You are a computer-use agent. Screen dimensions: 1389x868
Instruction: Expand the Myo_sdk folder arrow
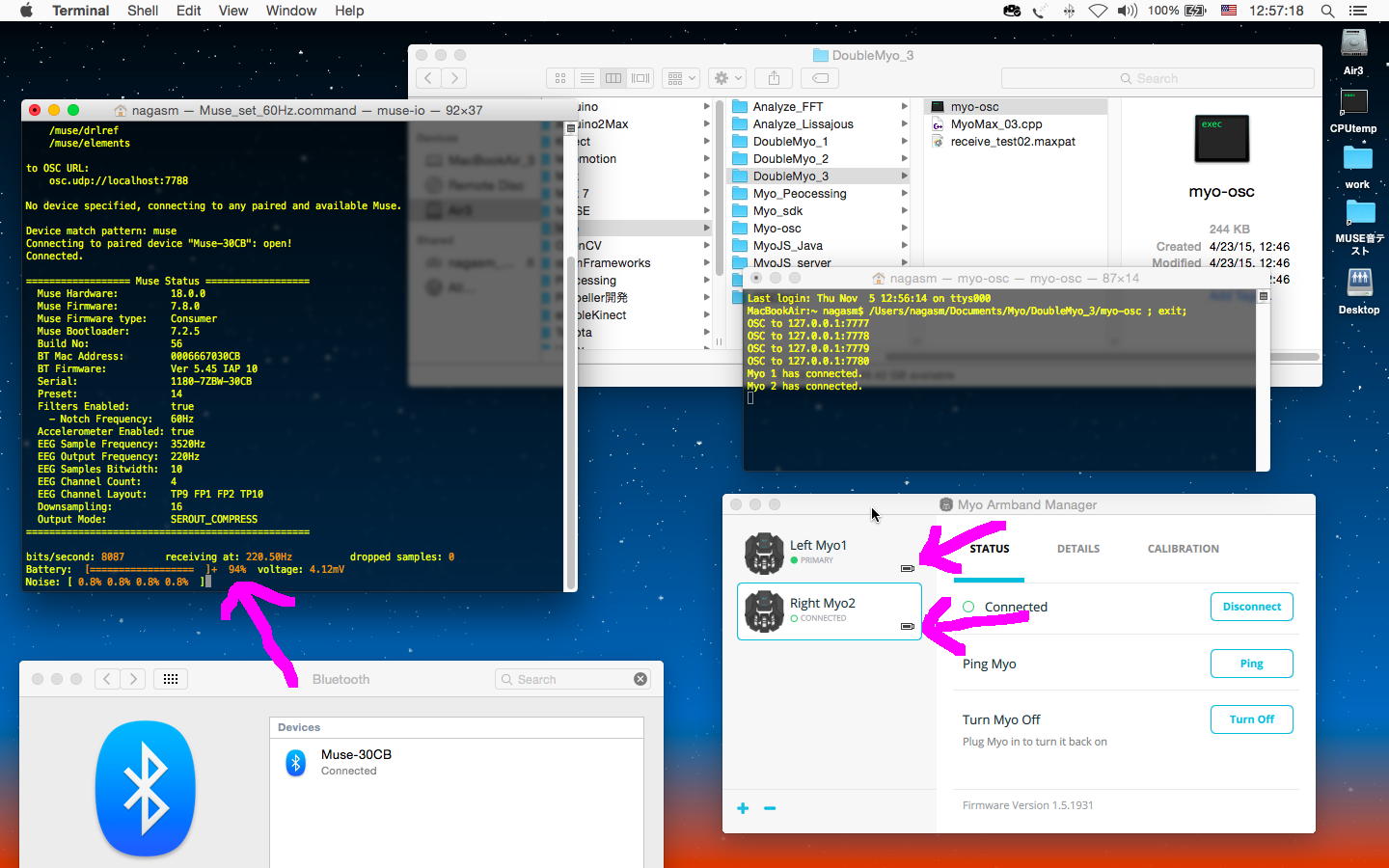[904, 211]
